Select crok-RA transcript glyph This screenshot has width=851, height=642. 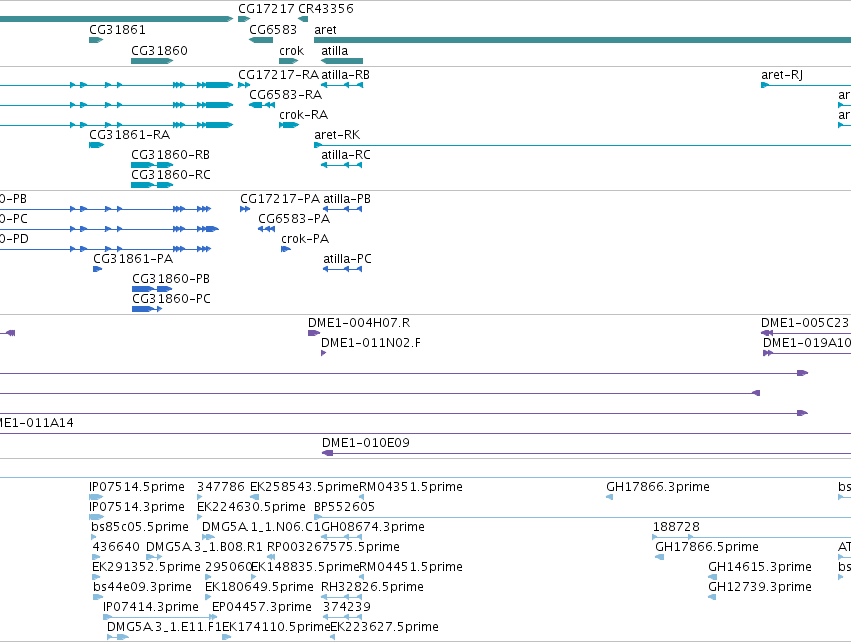pos(289,125)
